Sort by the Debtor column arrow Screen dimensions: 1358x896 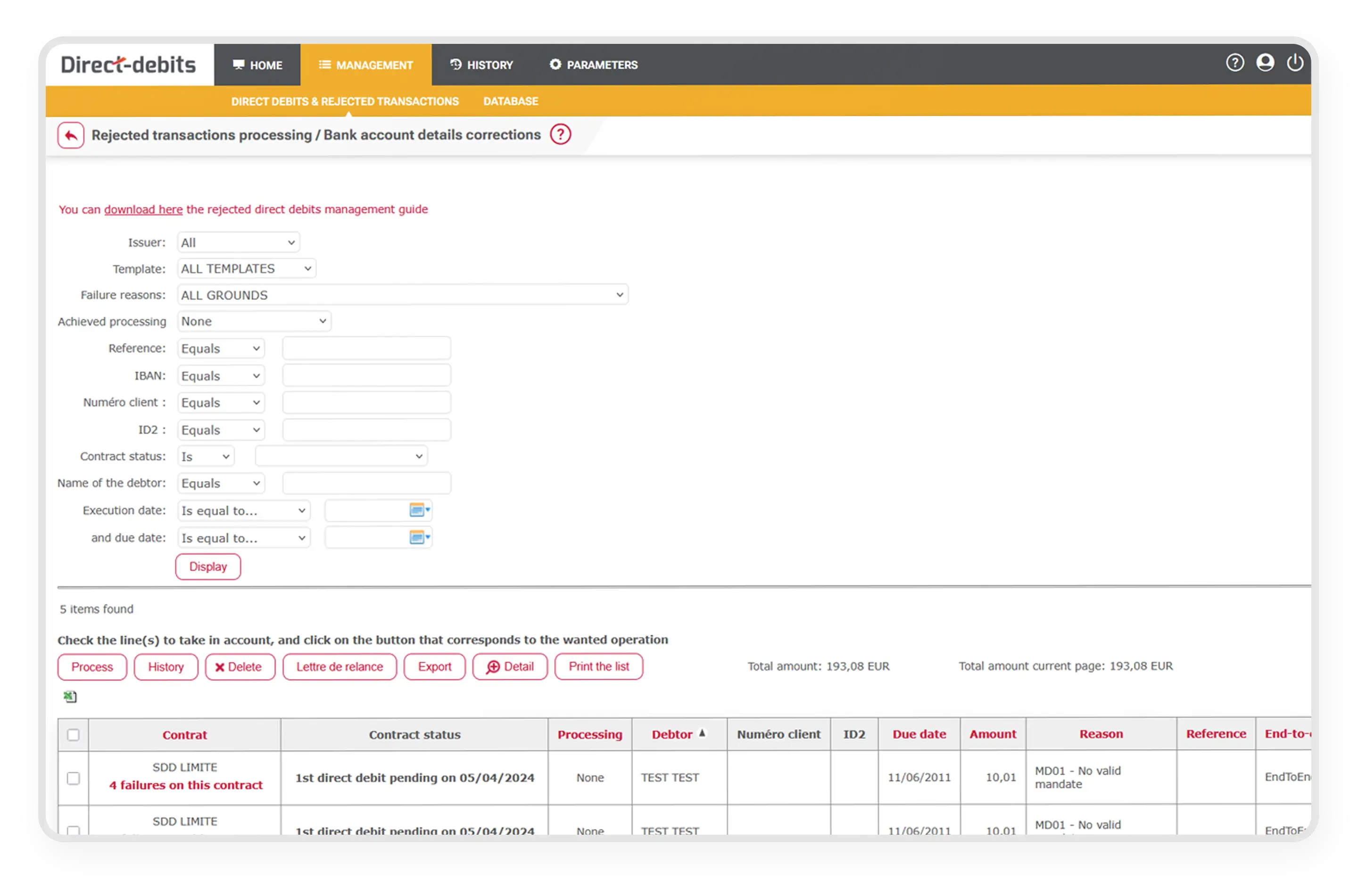pos(702,733)
